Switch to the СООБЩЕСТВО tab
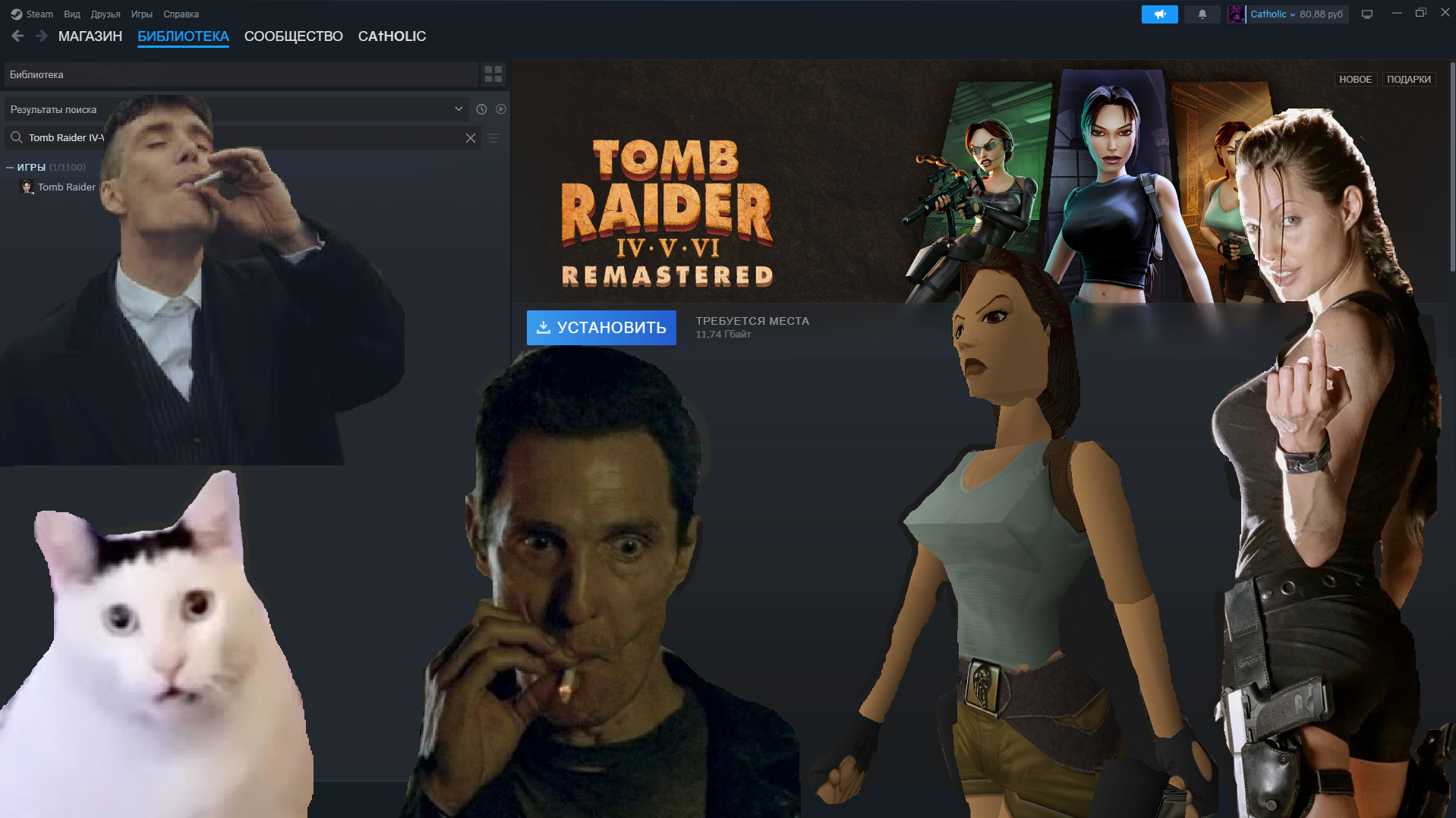The image size is (1456, 818). point(294,36)
